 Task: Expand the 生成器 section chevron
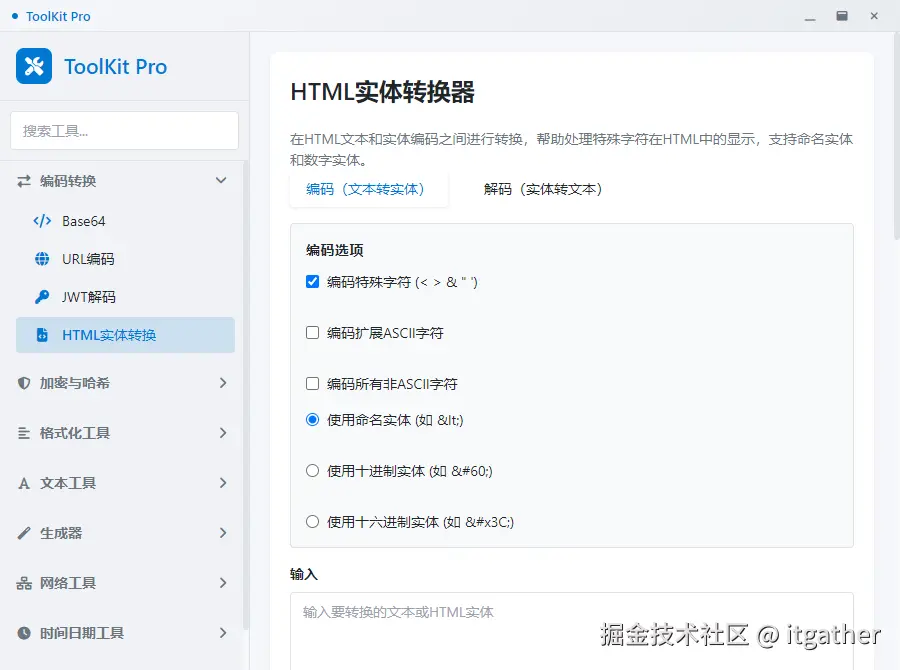click(x=223, y=533)
